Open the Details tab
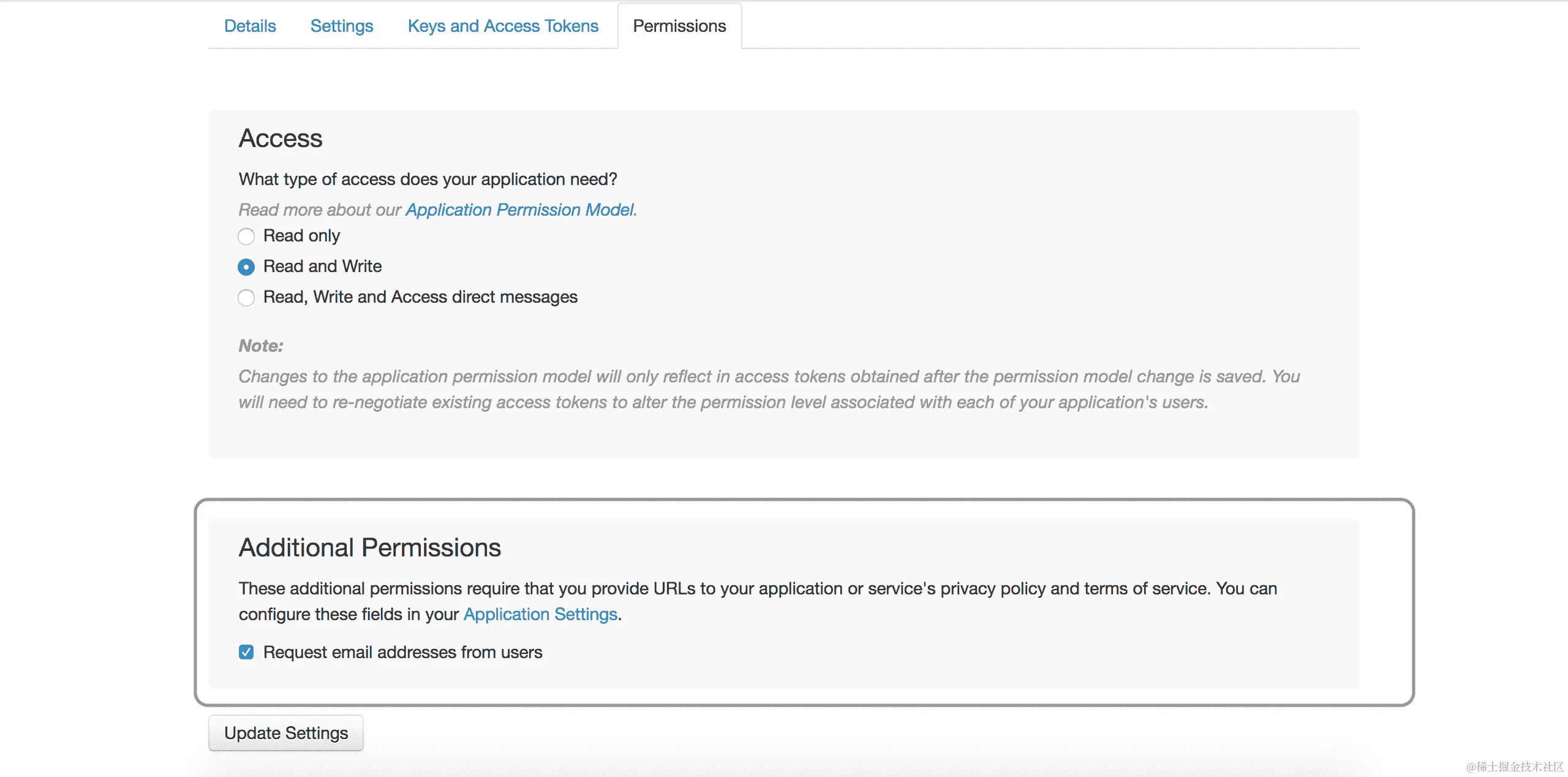1568x777 pixels. coord(250,26)
